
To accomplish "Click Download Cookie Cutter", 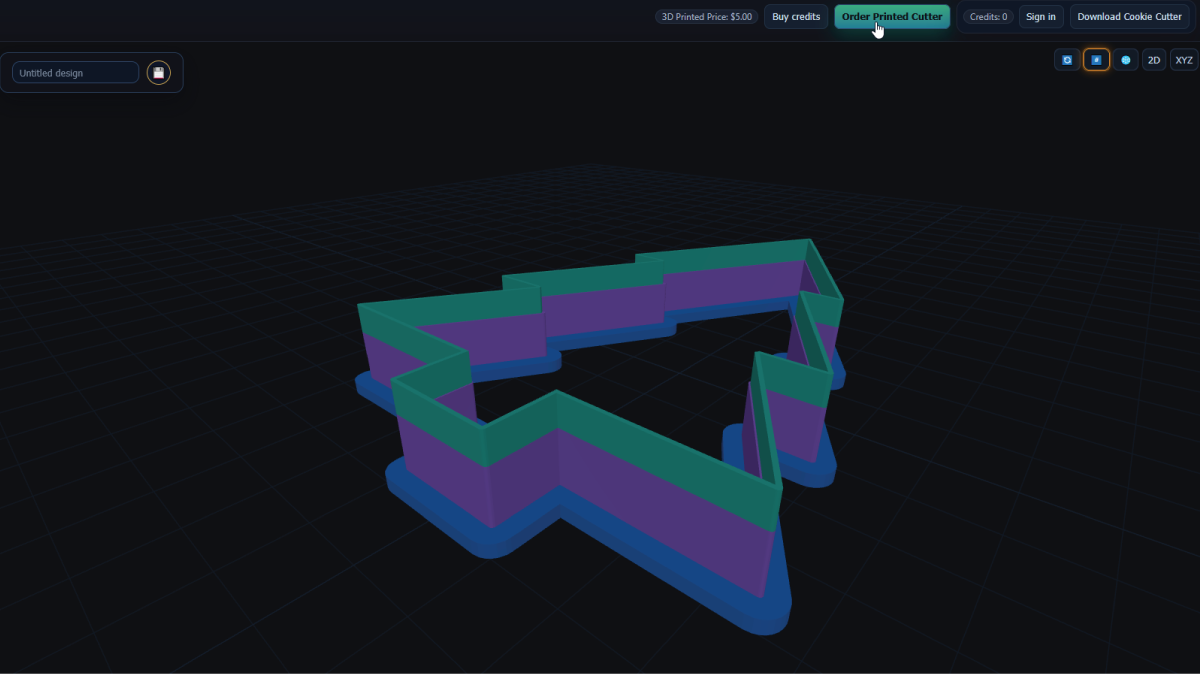I will [x=1129, y=16].
